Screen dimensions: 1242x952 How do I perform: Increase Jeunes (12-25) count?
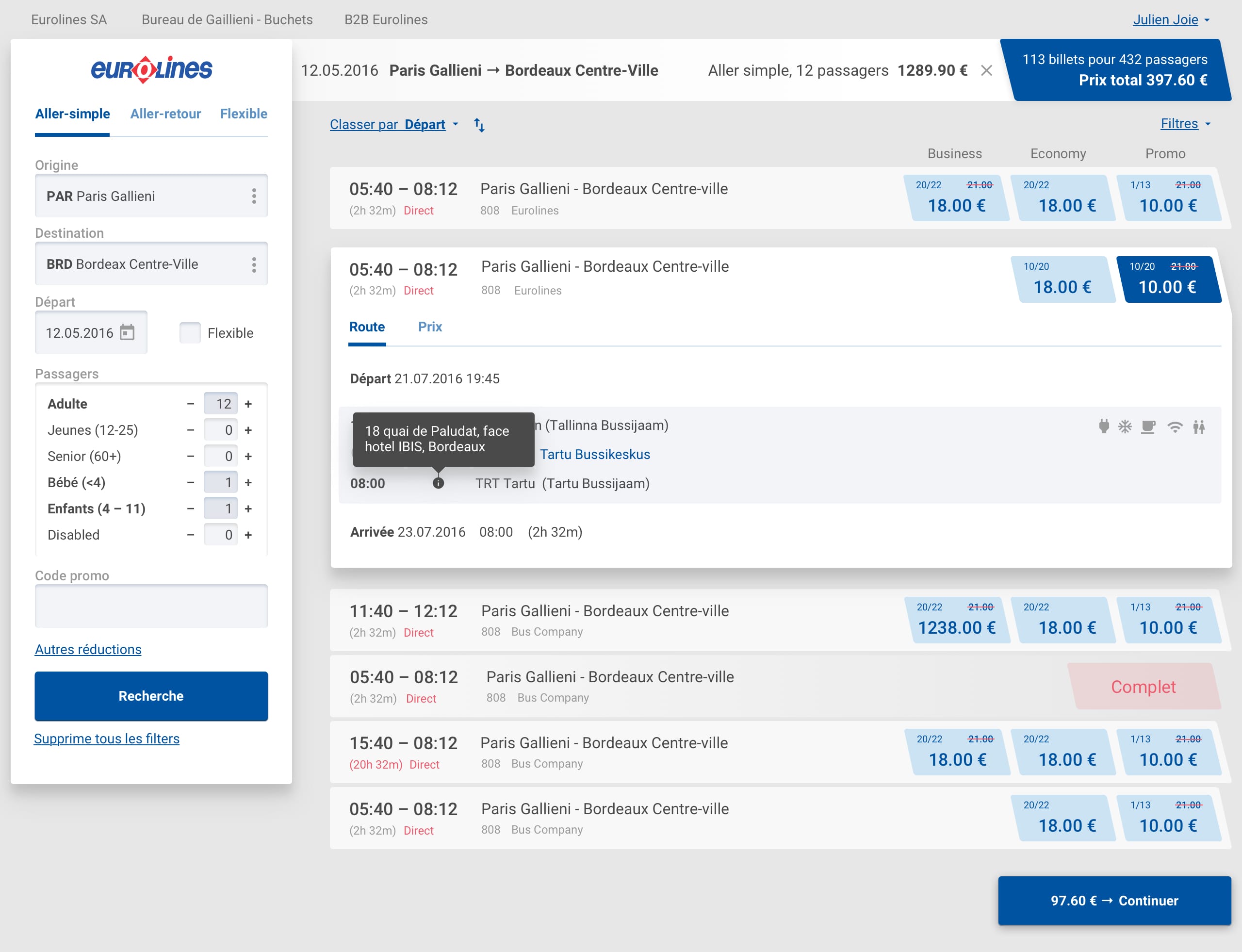(x=248, y=430)
